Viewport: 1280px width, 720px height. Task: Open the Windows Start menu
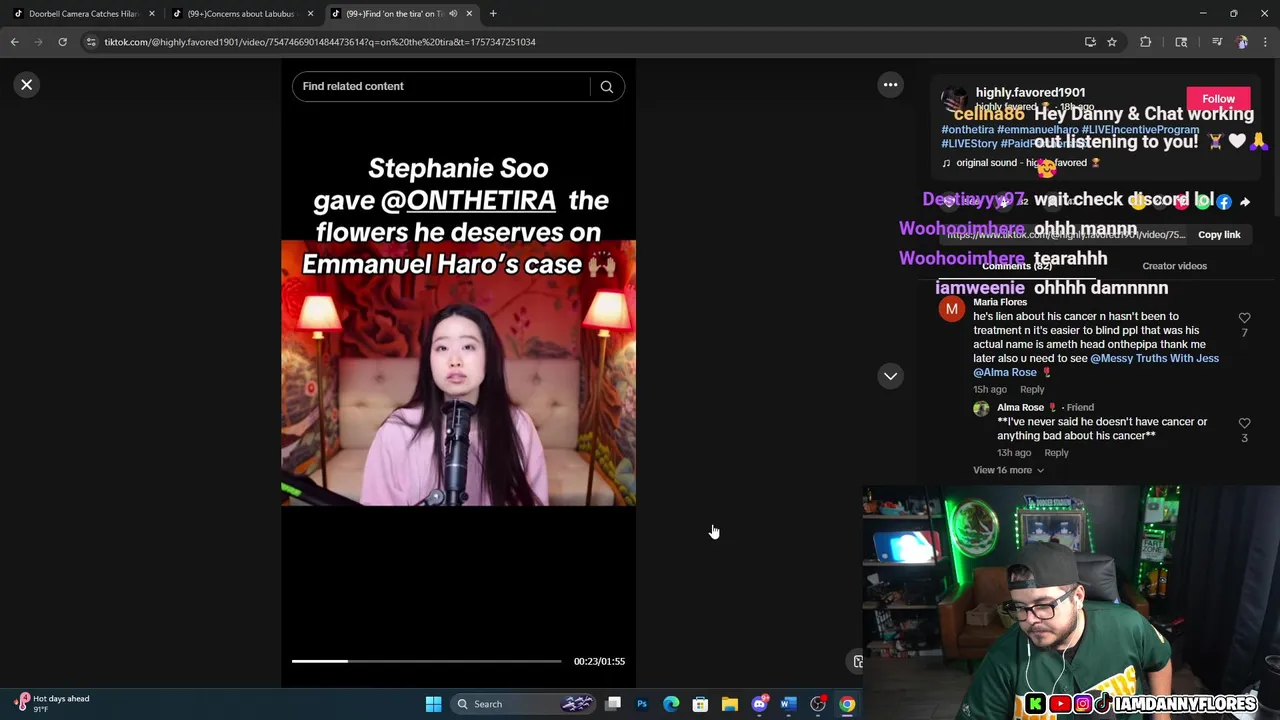(433, 704)
